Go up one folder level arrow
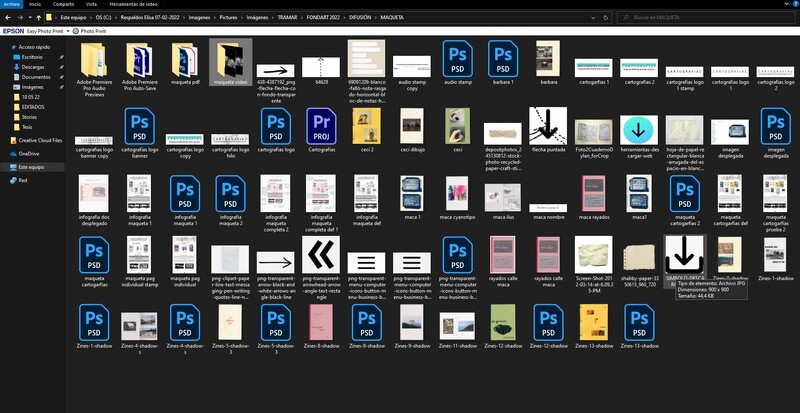 click(38, 17)
